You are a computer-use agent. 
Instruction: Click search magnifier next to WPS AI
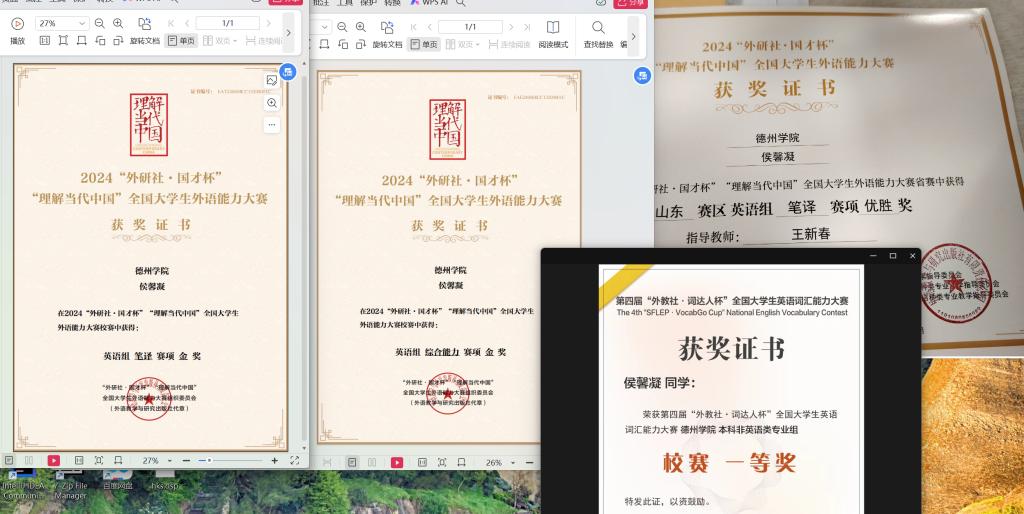461,3
